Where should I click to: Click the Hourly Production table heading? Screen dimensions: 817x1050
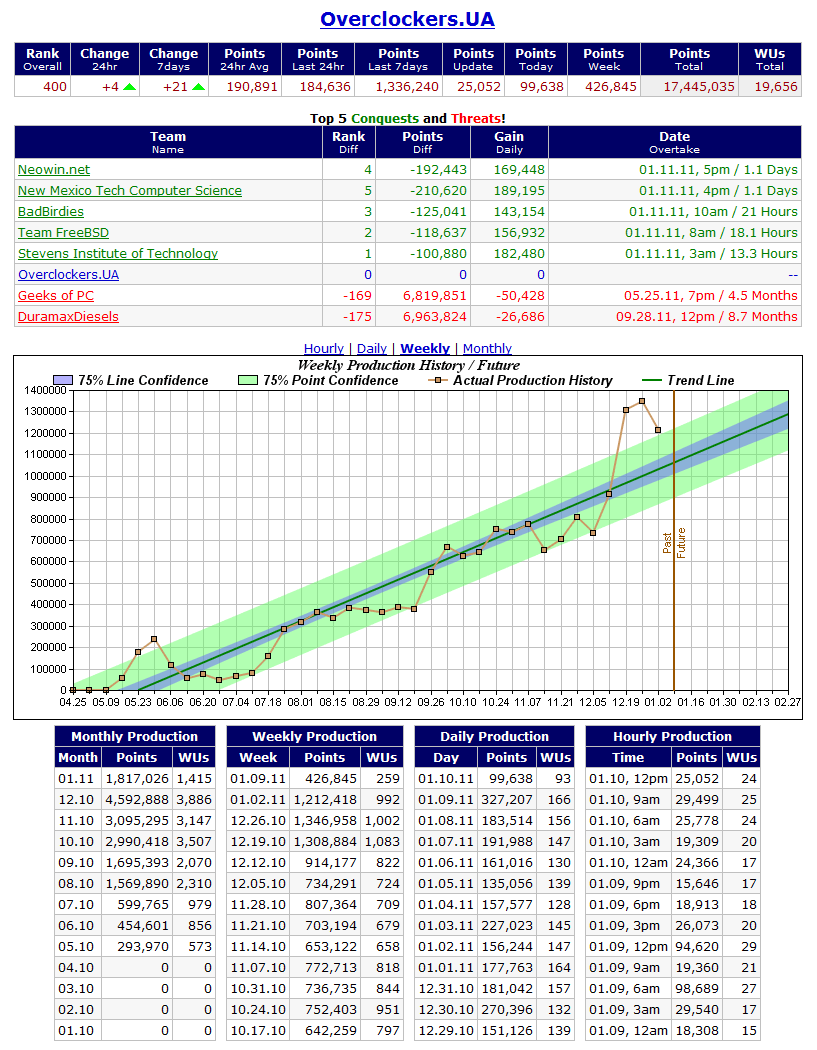[672, 736]
